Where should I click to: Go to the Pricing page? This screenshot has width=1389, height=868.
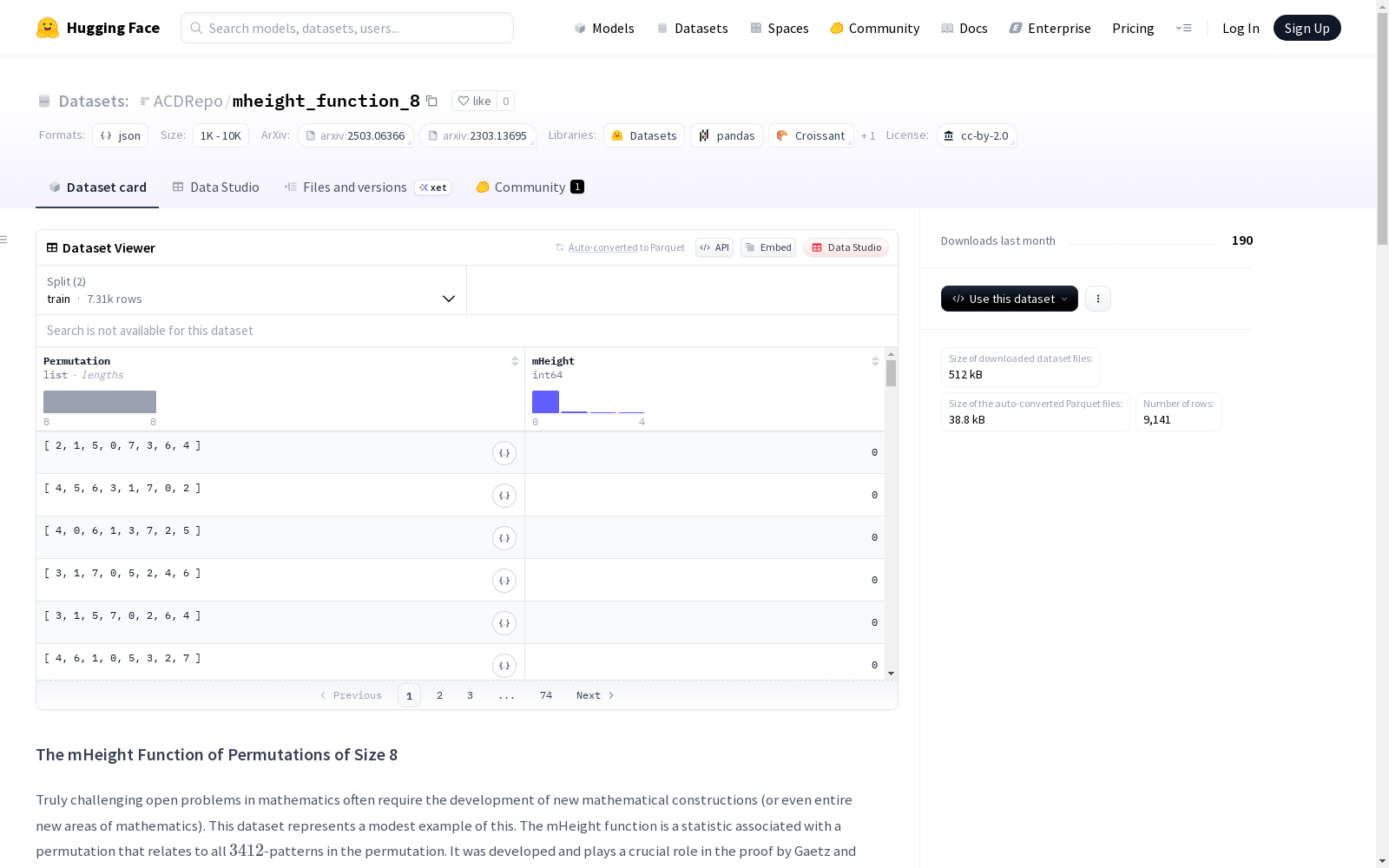[x=1133, y=28]
